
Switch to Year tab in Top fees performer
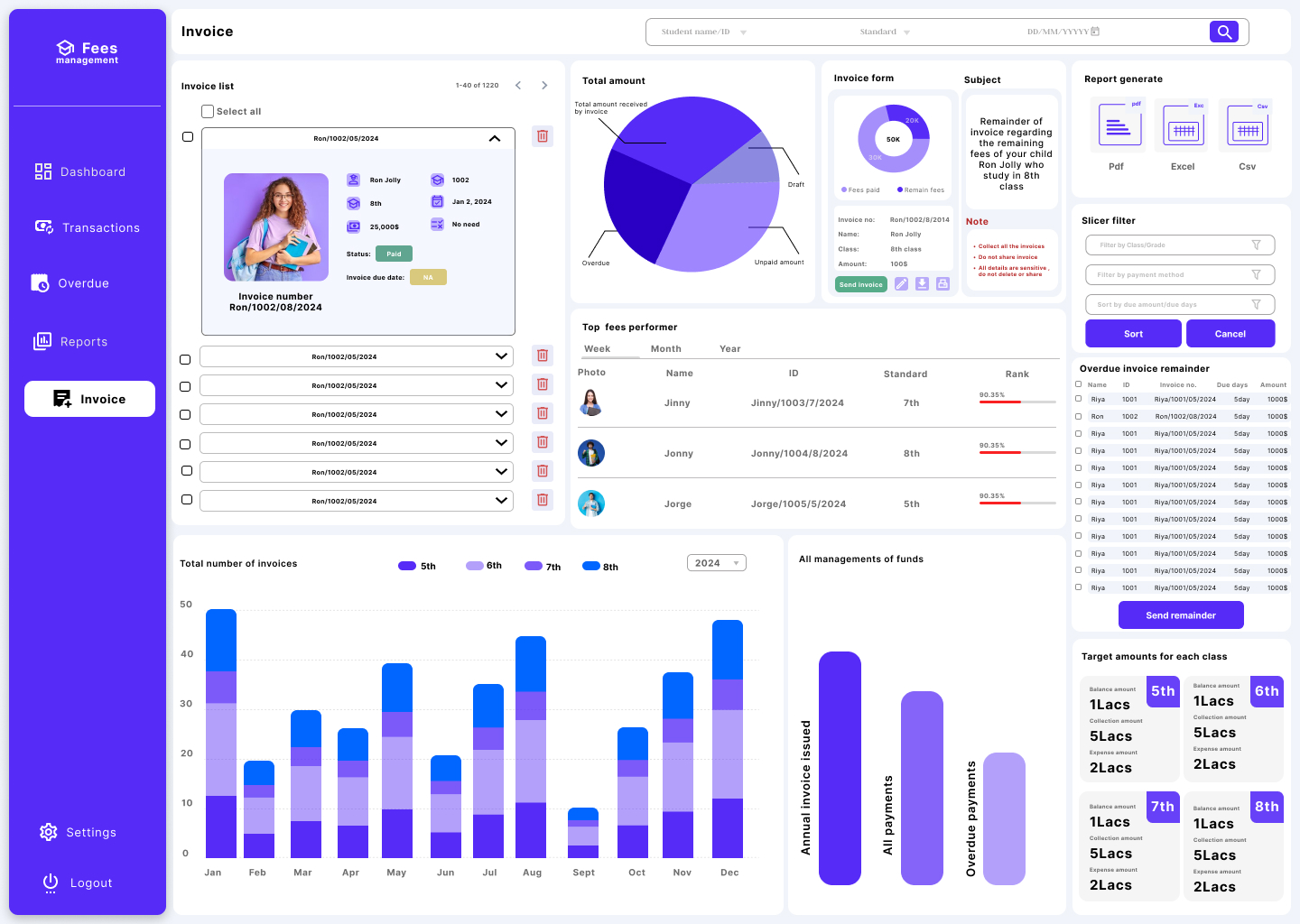click(x=730, y=349)
